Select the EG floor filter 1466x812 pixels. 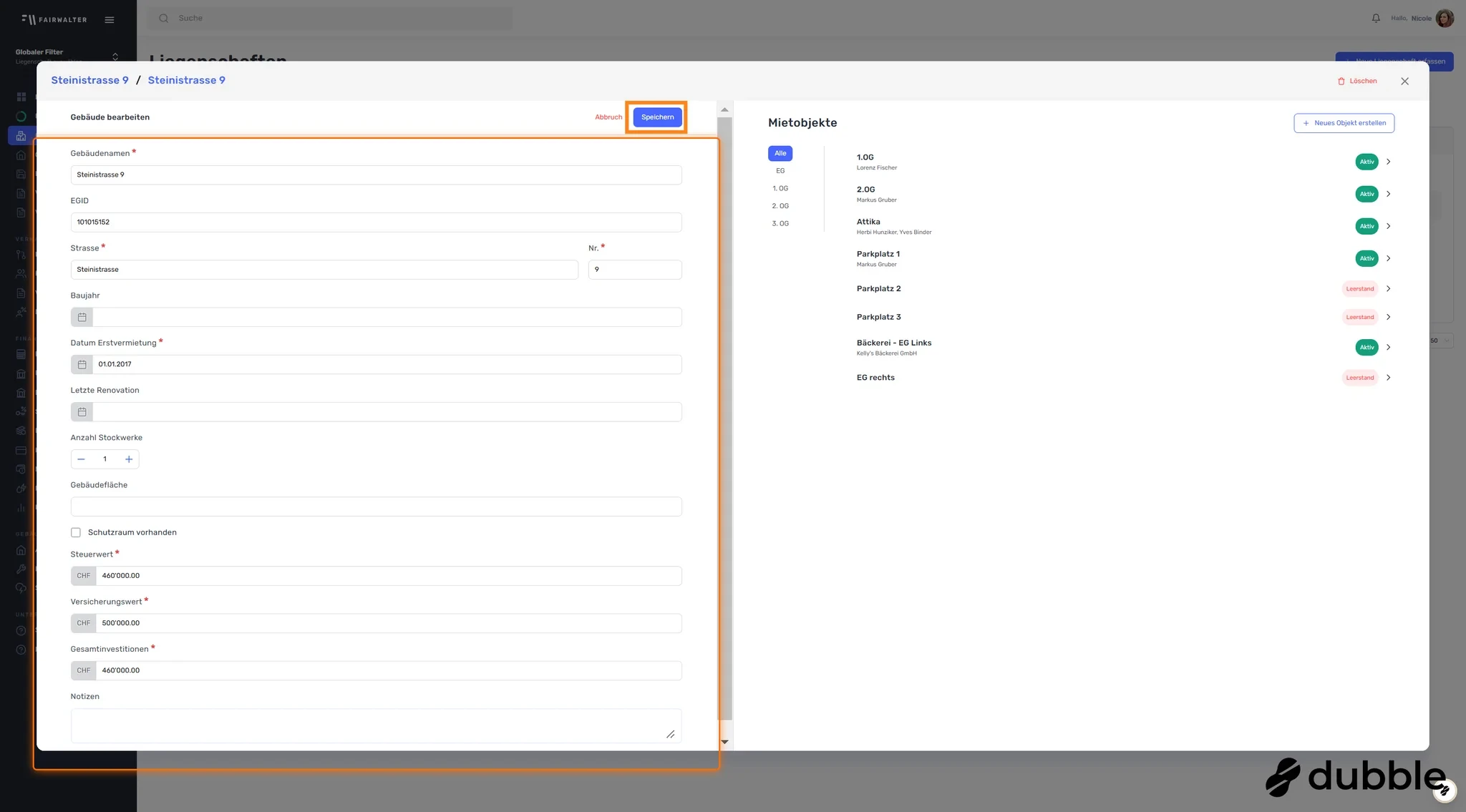[780, 171]
